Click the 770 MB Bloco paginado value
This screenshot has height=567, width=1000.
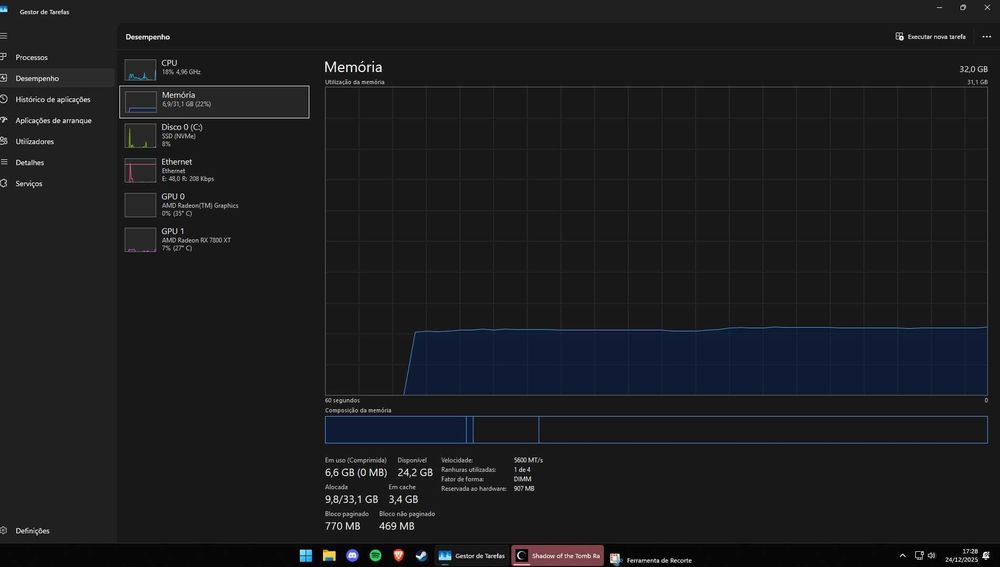[342, 526]
